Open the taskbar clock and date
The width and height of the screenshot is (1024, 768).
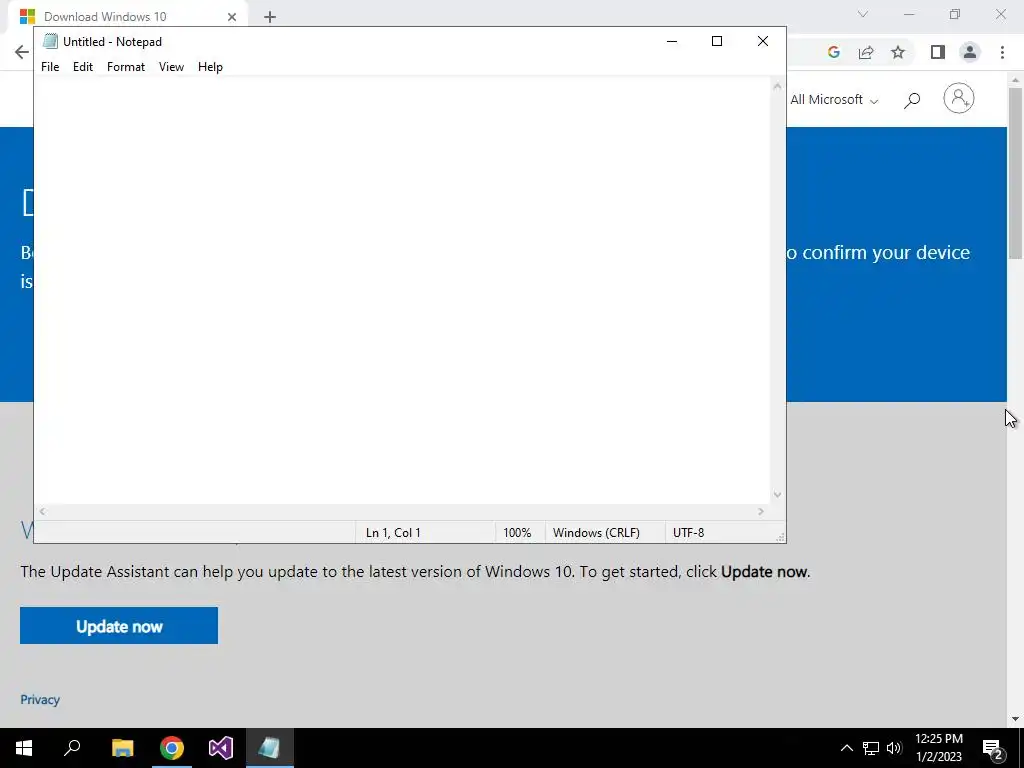pyautogui.click(x=938, y=748)
